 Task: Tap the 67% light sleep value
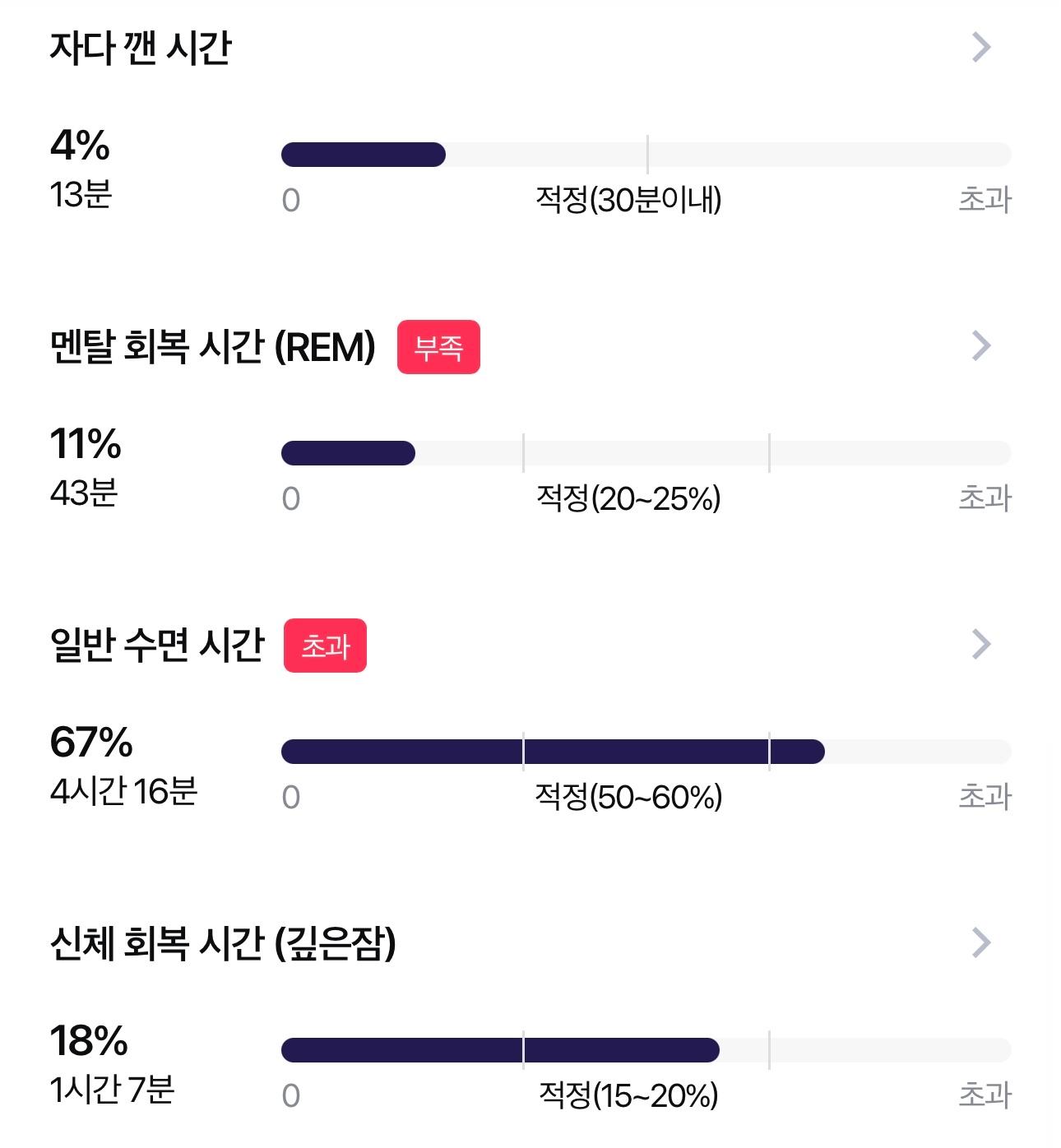[91, 743]
